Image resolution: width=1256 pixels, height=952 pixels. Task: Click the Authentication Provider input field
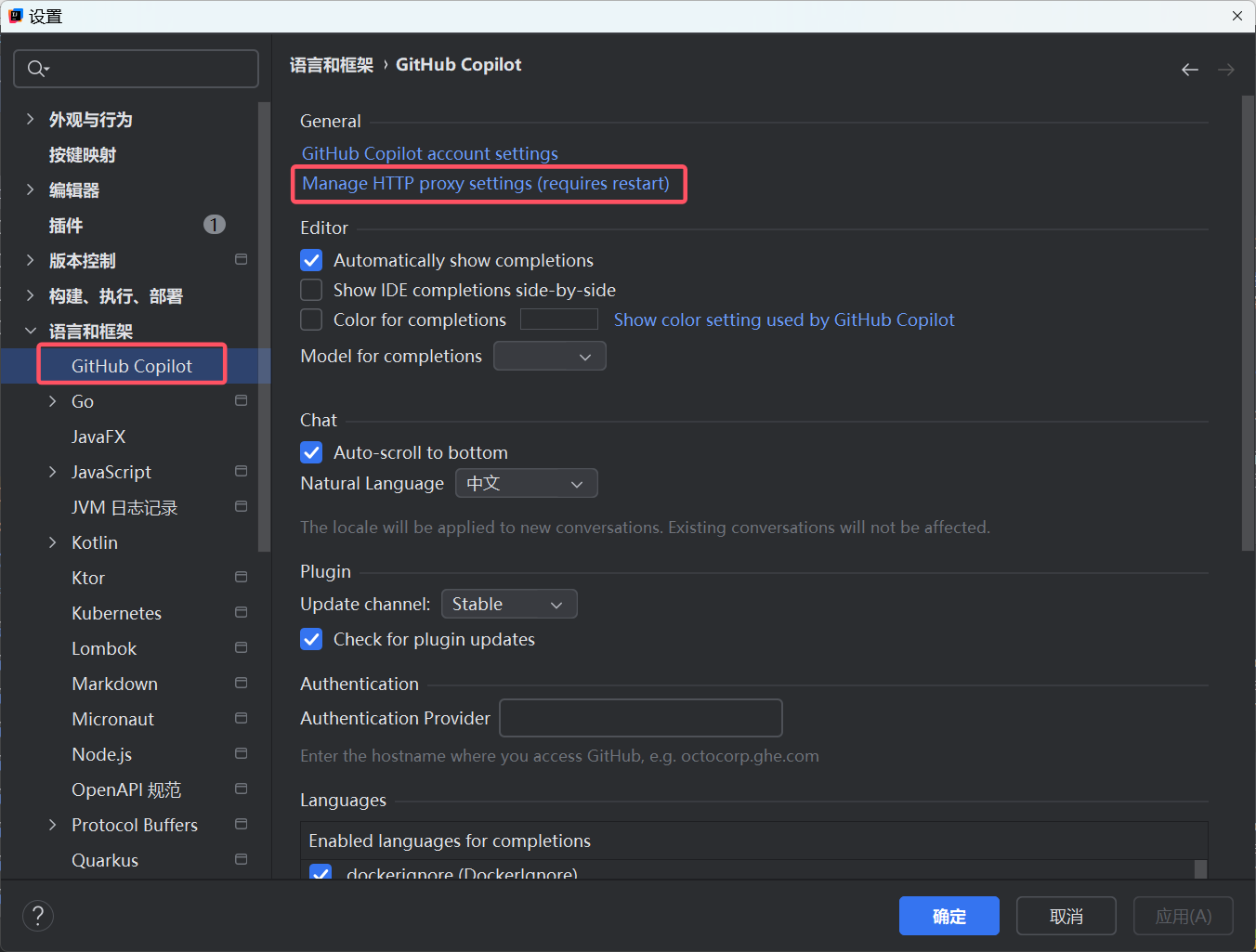point(641,718)
